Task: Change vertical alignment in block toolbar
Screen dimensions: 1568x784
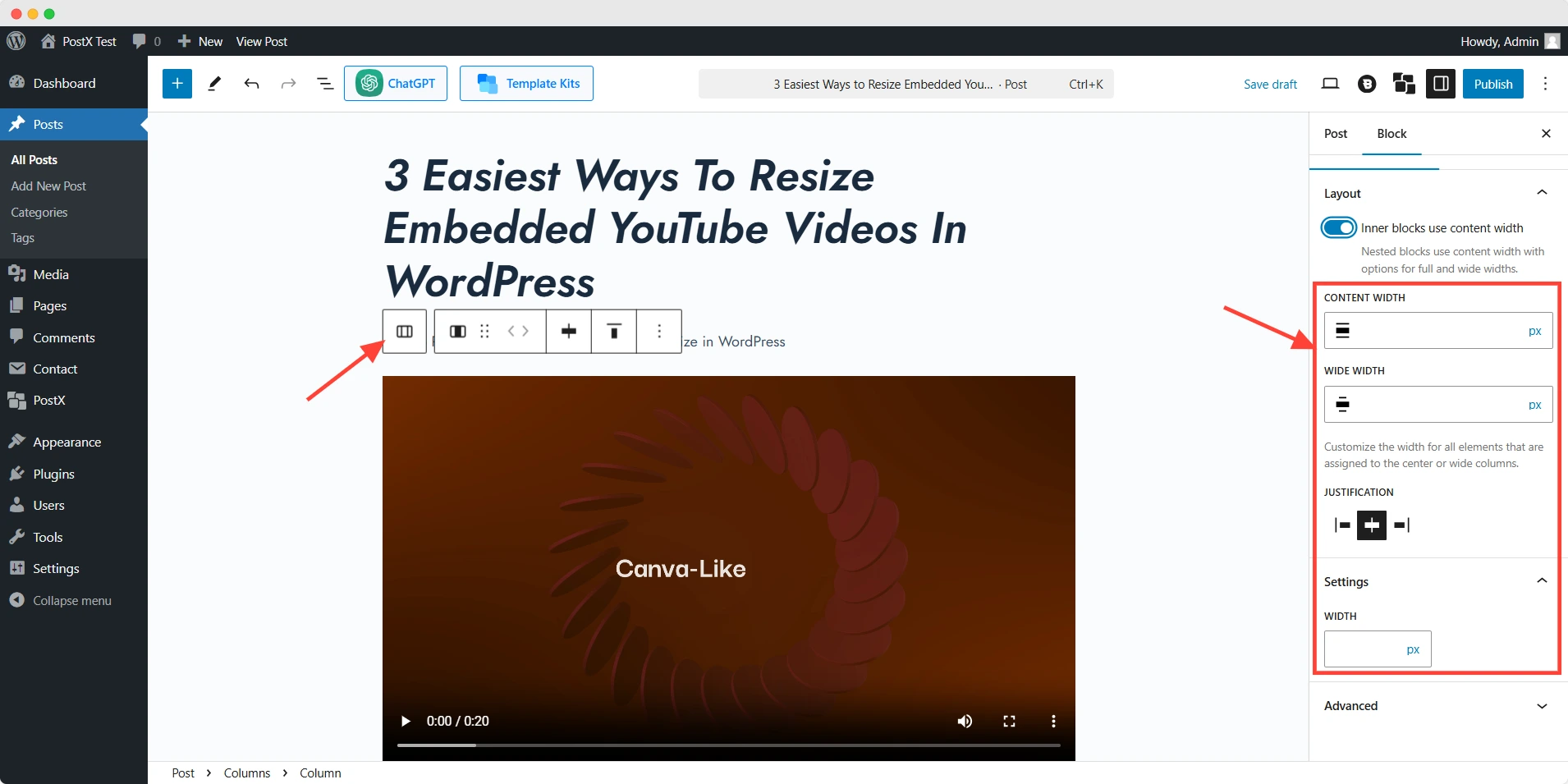Action: click(614, 332)
